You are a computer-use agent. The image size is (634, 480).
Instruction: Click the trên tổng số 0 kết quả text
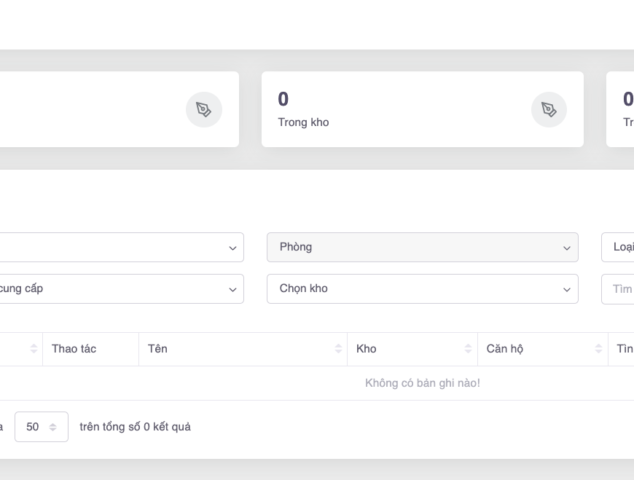point(135,427)
